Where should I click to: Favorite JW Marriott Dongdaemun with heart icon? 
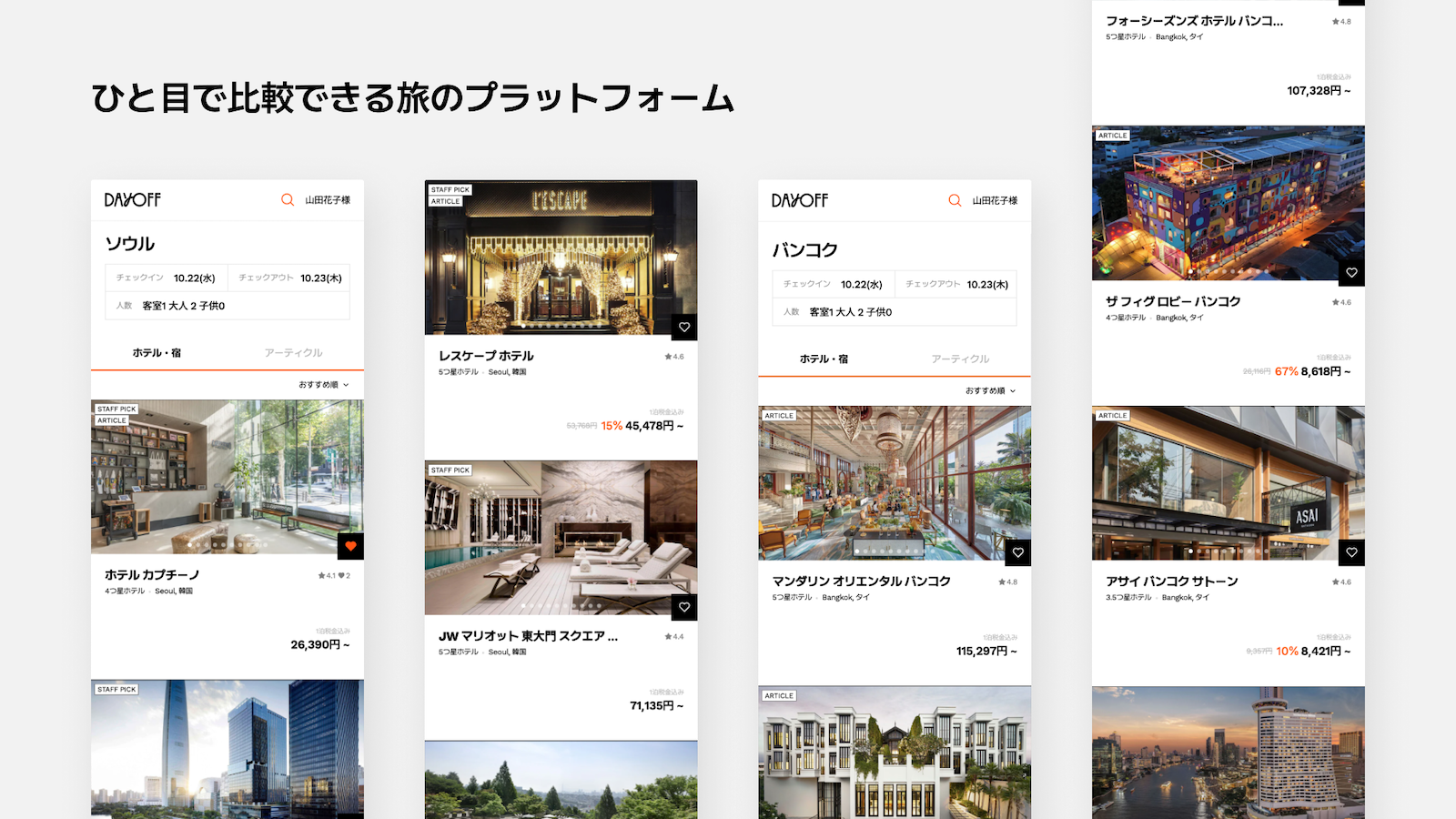coord(684,607)
